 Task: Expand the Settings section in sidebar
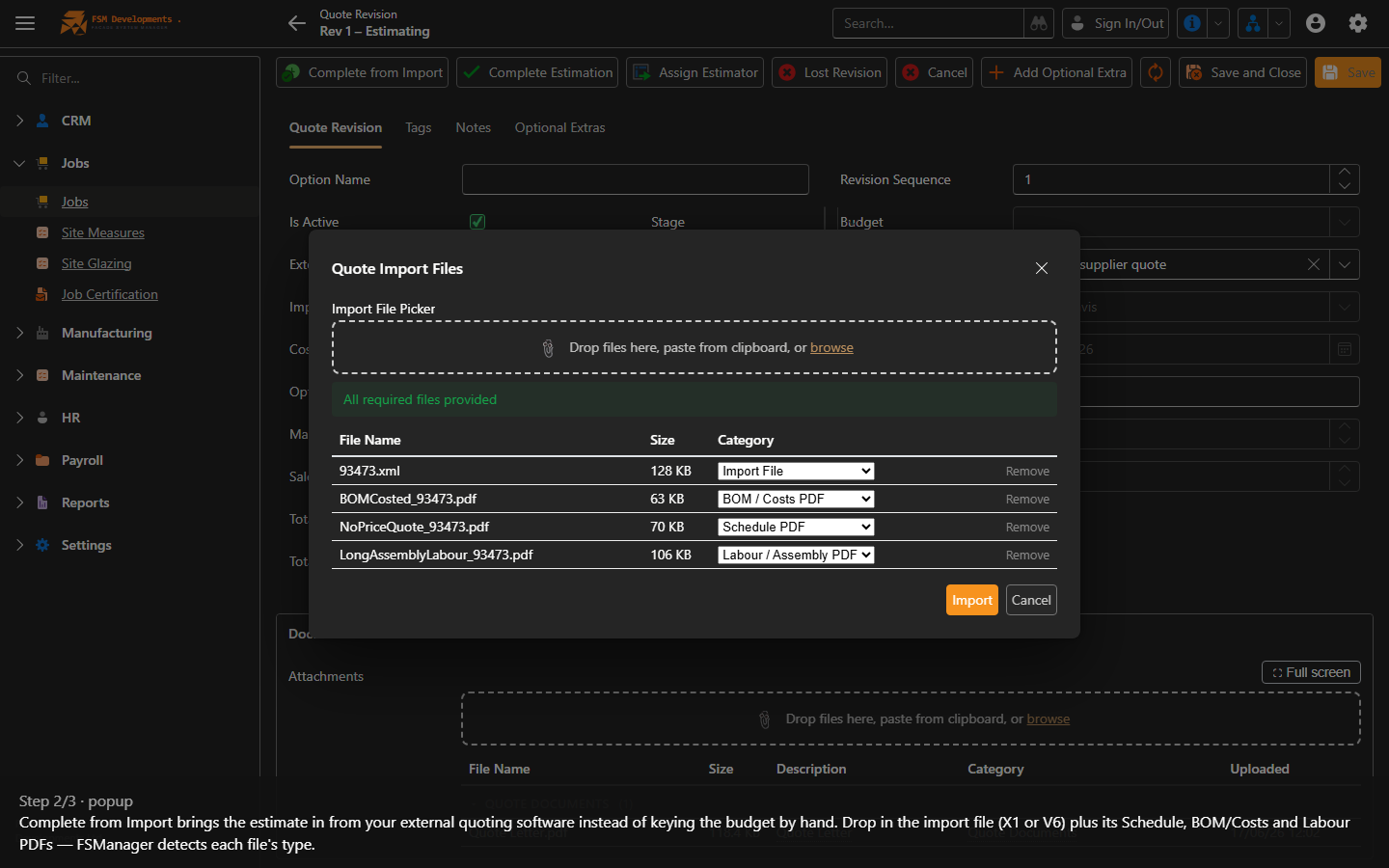pos(20,545)
